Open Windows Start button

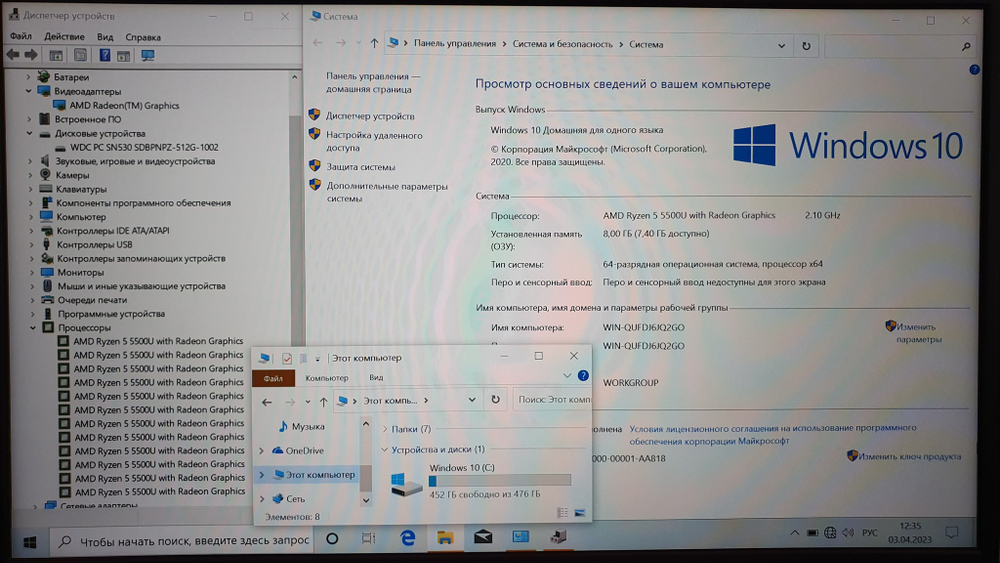29,542
